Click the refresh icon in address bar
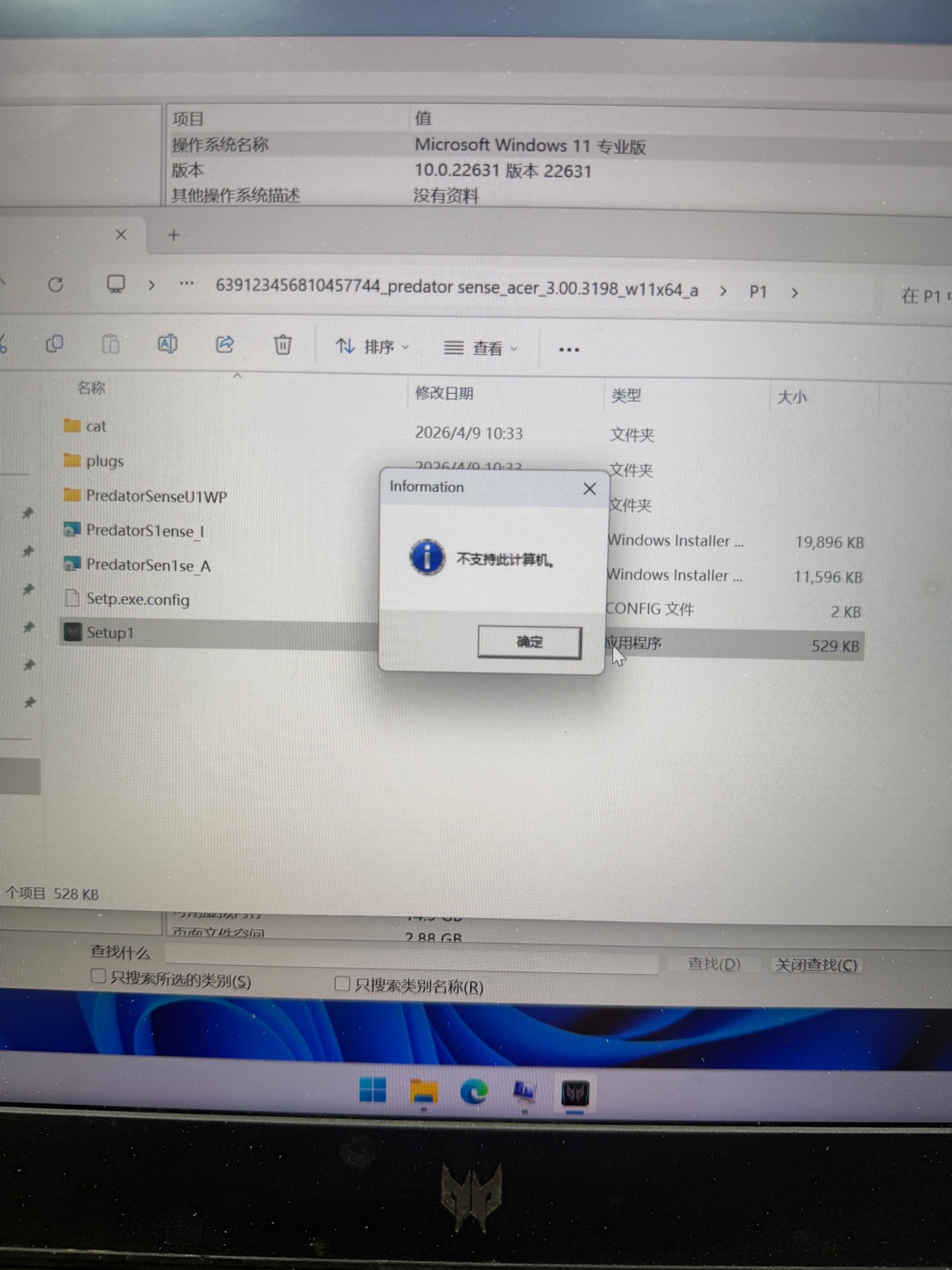The image size is (952, 1270). pyautogui.click(x=56, y=285)
